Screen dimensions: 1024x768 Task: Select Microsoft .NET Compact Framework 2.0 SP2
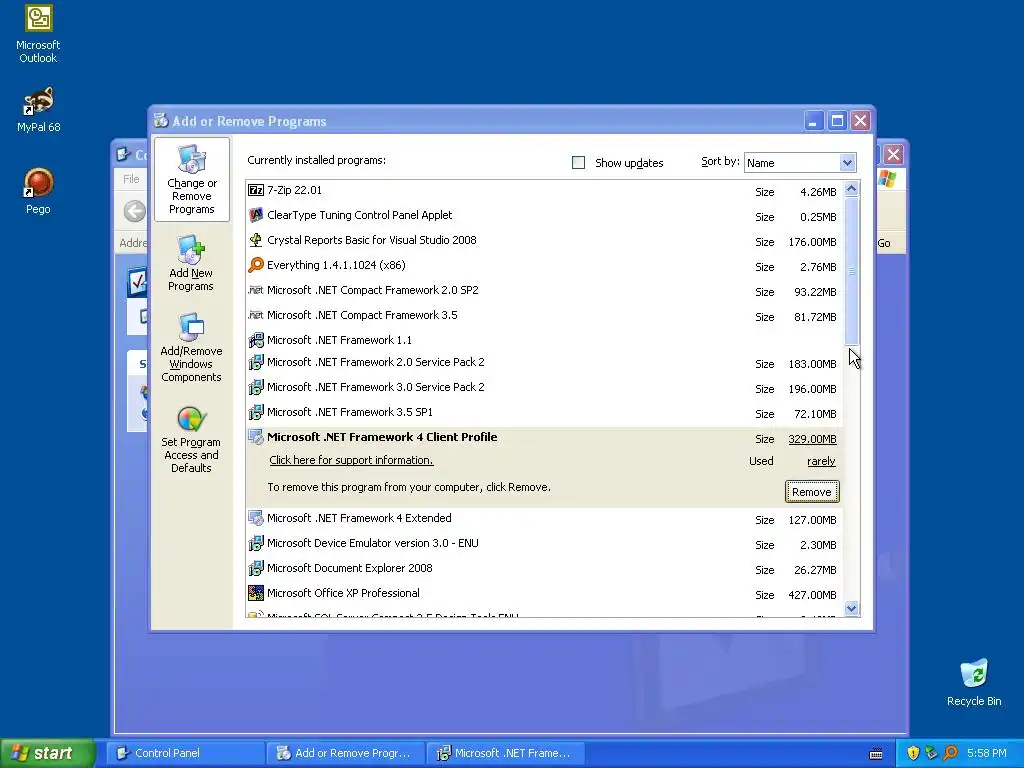click(x=545, y=291)
